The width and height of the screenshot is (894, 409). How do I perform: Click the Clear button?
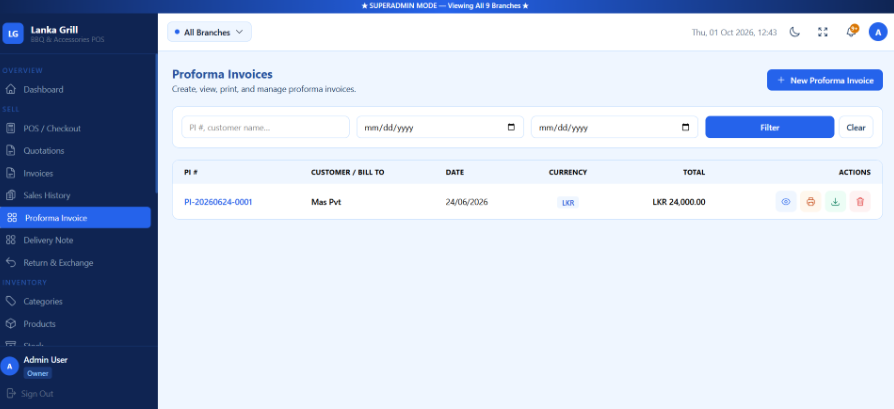[x=856, y=127]
